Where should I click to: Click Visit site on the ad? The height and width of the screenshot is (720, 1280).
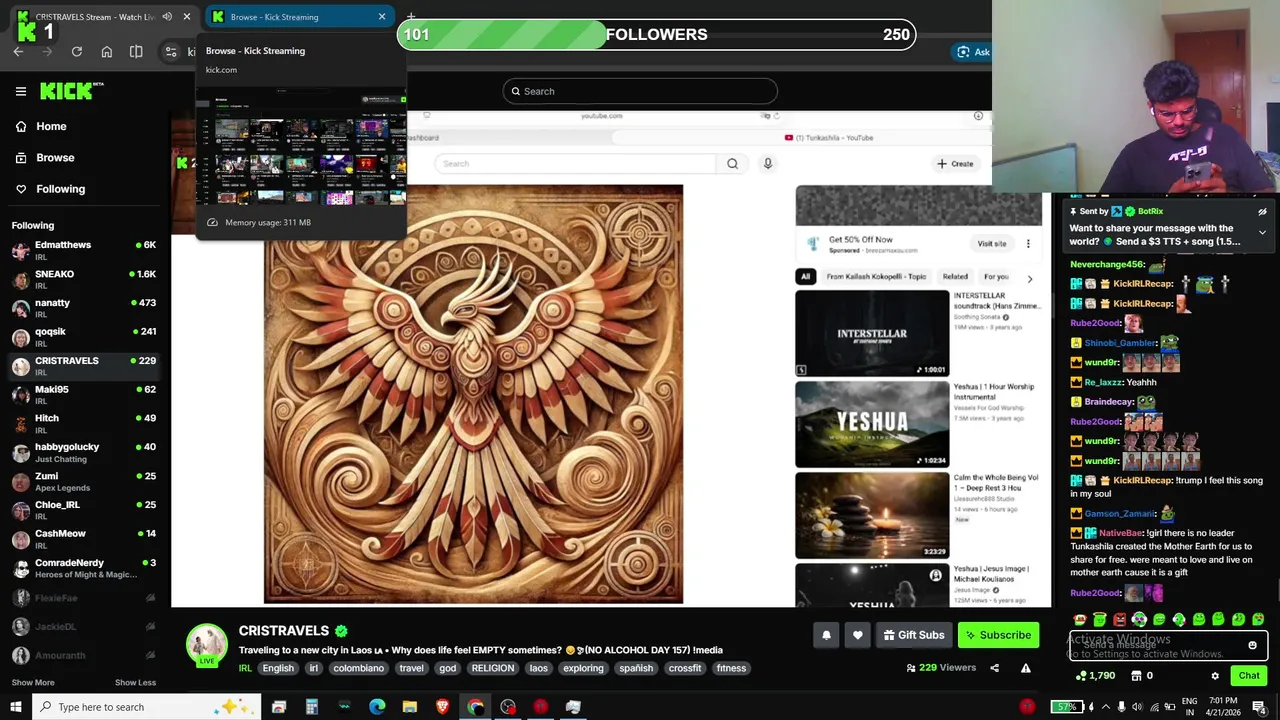(x=991, y=243)
